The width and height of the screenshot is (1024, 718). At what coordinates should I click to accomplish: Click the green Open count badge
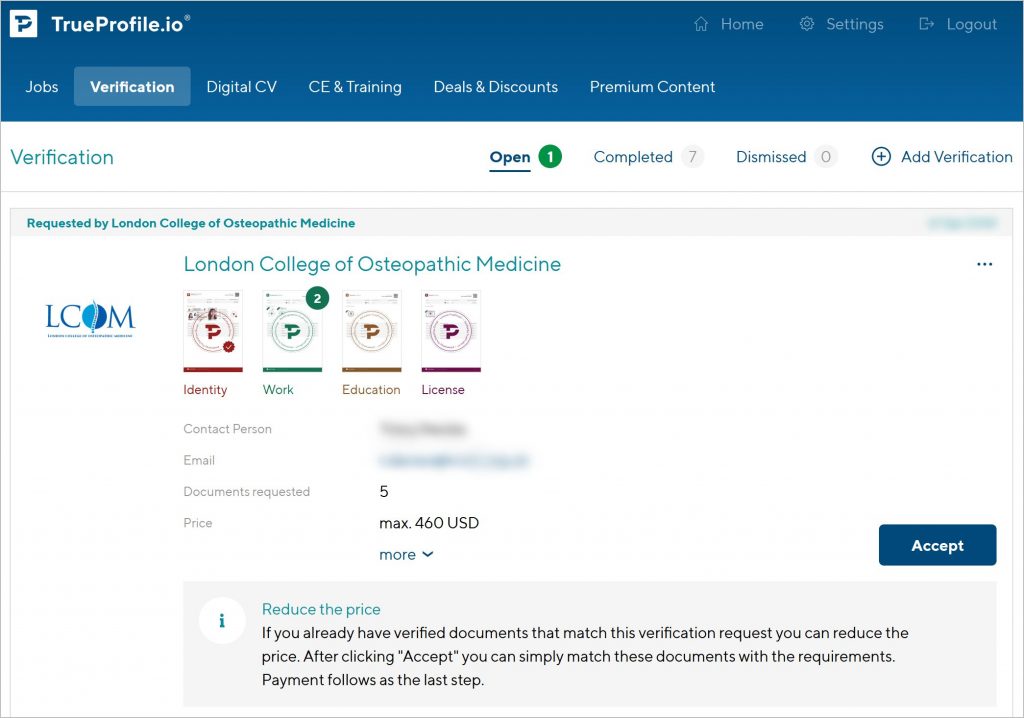click(550, 157)
